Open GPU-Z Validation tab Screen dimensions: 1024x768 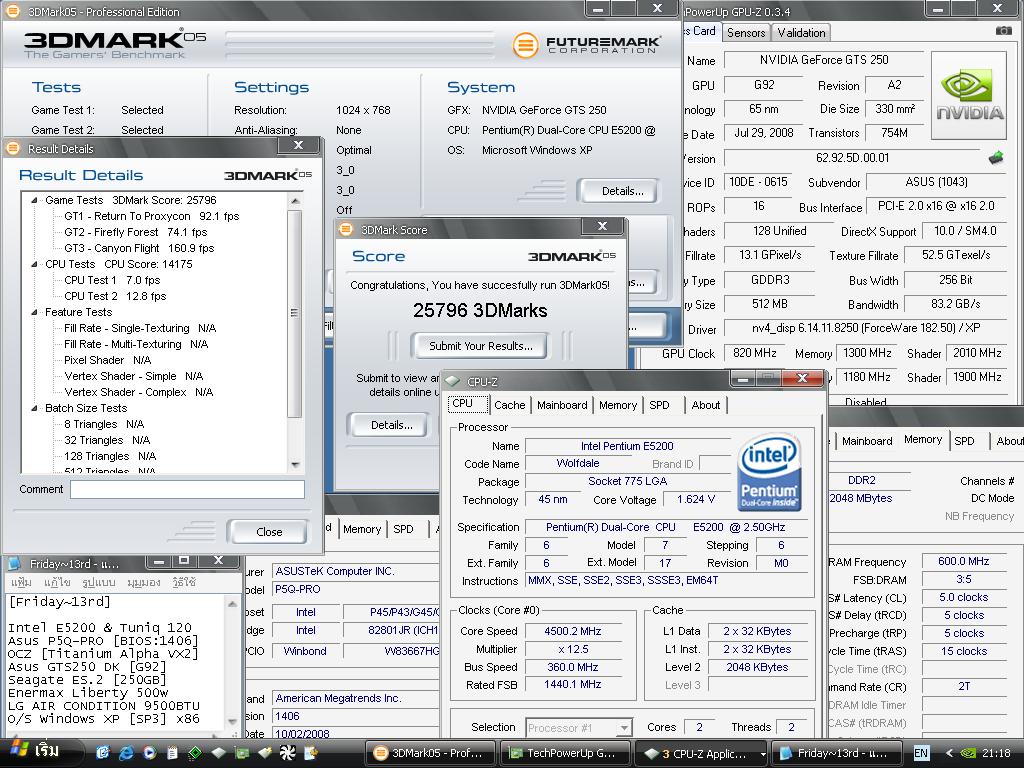click(x=801, y=33)
